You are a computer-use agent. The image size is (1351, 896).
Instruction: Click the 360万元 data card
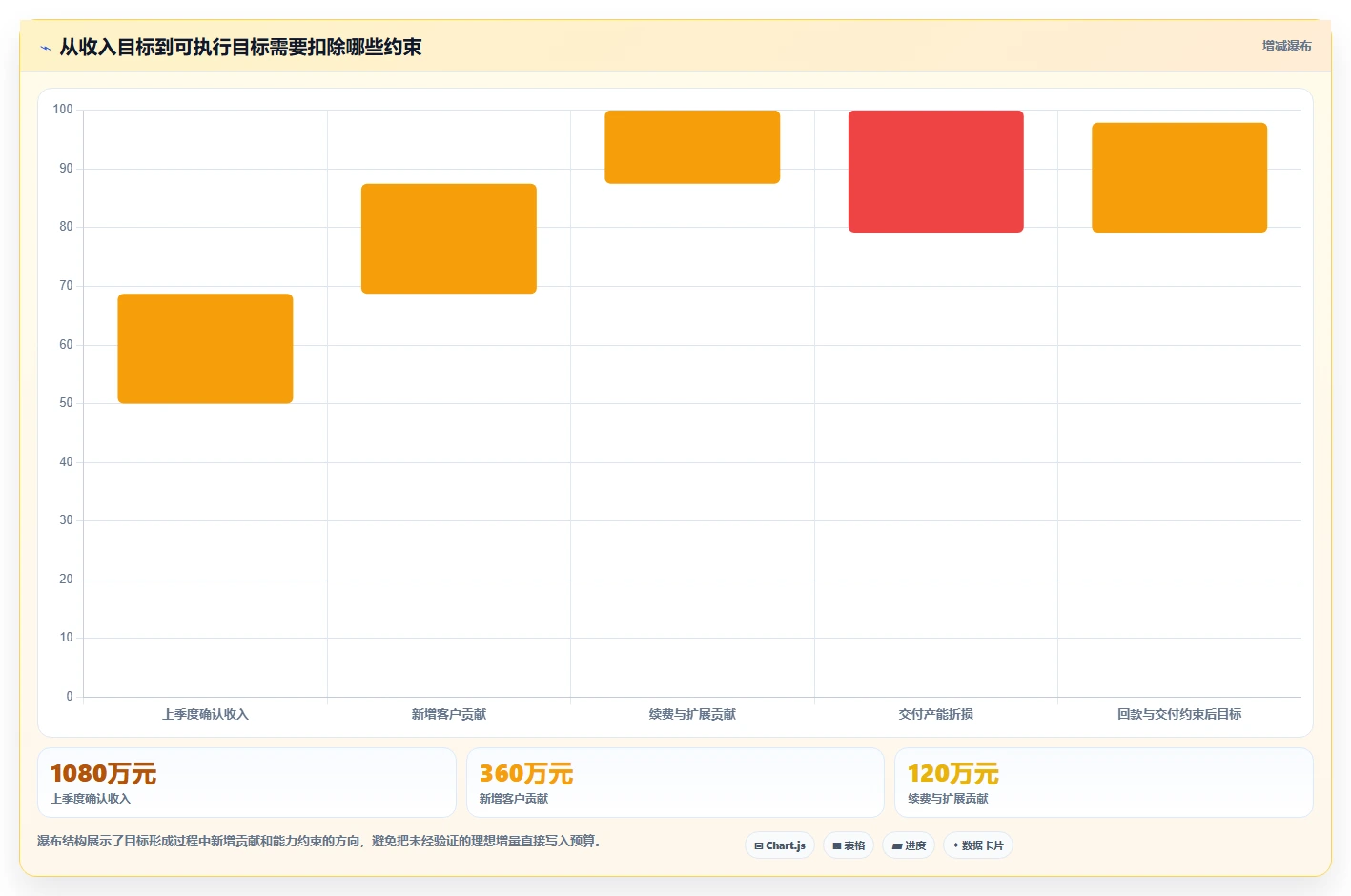[x=675, y=783]
